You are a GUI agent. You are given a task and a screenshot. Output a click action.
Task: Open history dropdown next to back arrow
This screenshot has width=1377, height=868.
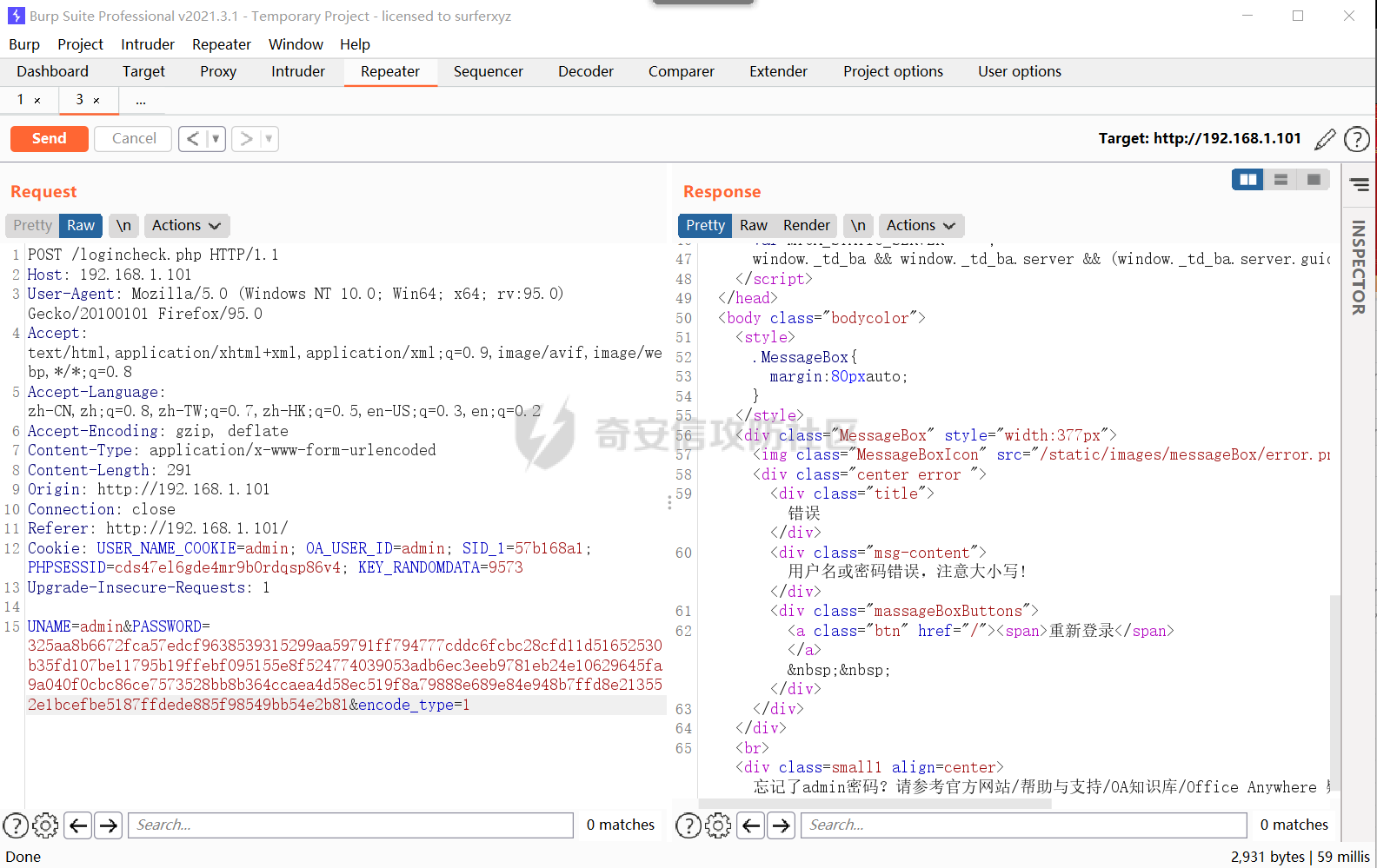tap(216, 139)
